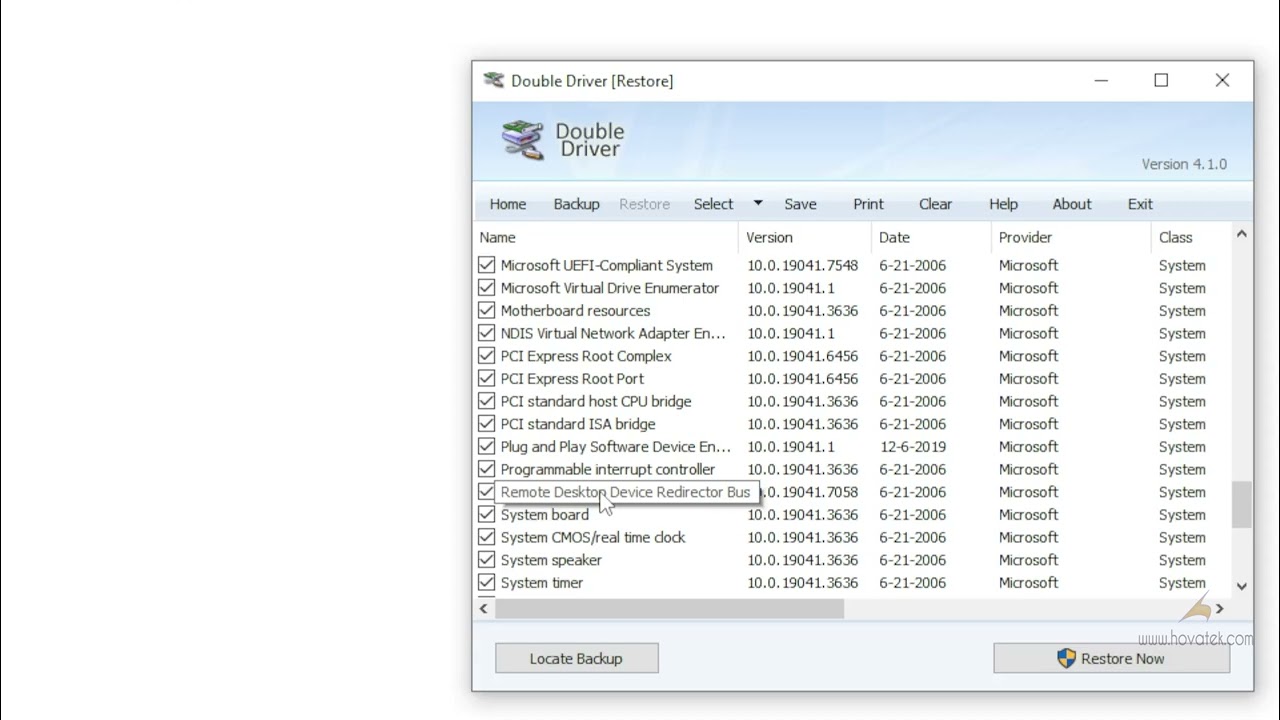Screen dimensions: 1280x720
Task: Uncheck Remote Desktop Device Redirector Bus
Action: click(486, 492)
